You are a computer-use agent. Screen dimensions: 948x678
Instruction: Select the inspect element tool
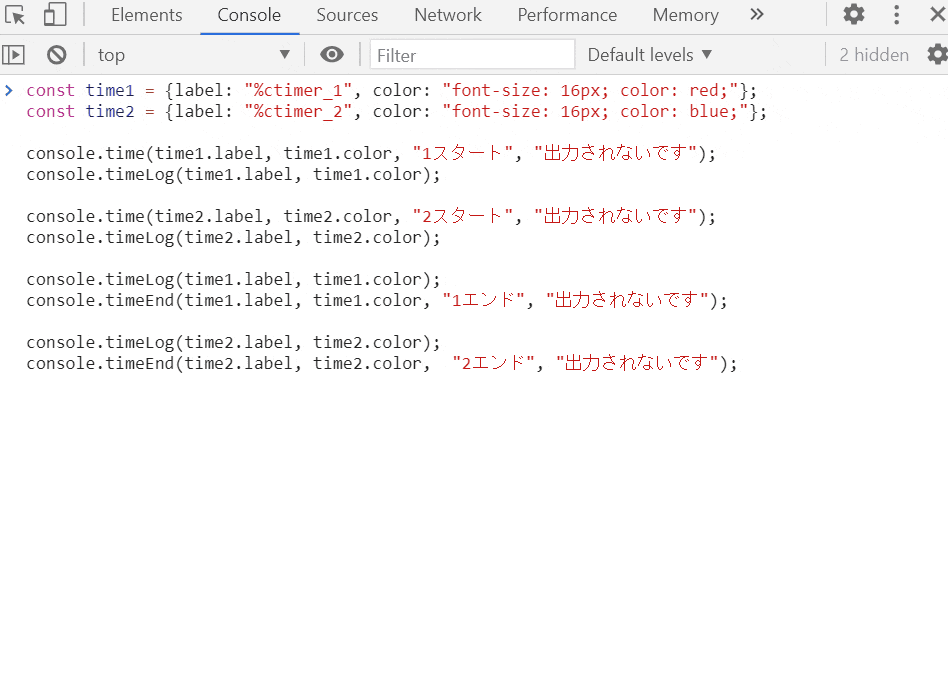[16, 14]
